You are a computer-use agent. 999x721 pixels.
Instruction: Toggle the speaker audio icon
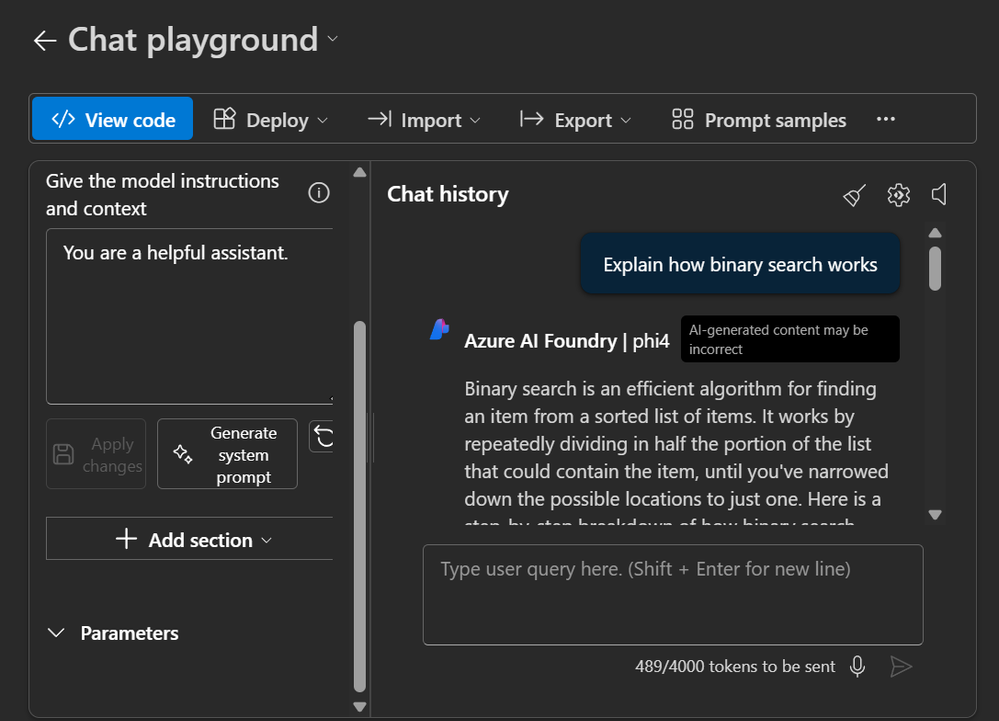click(x=939, y=195)
